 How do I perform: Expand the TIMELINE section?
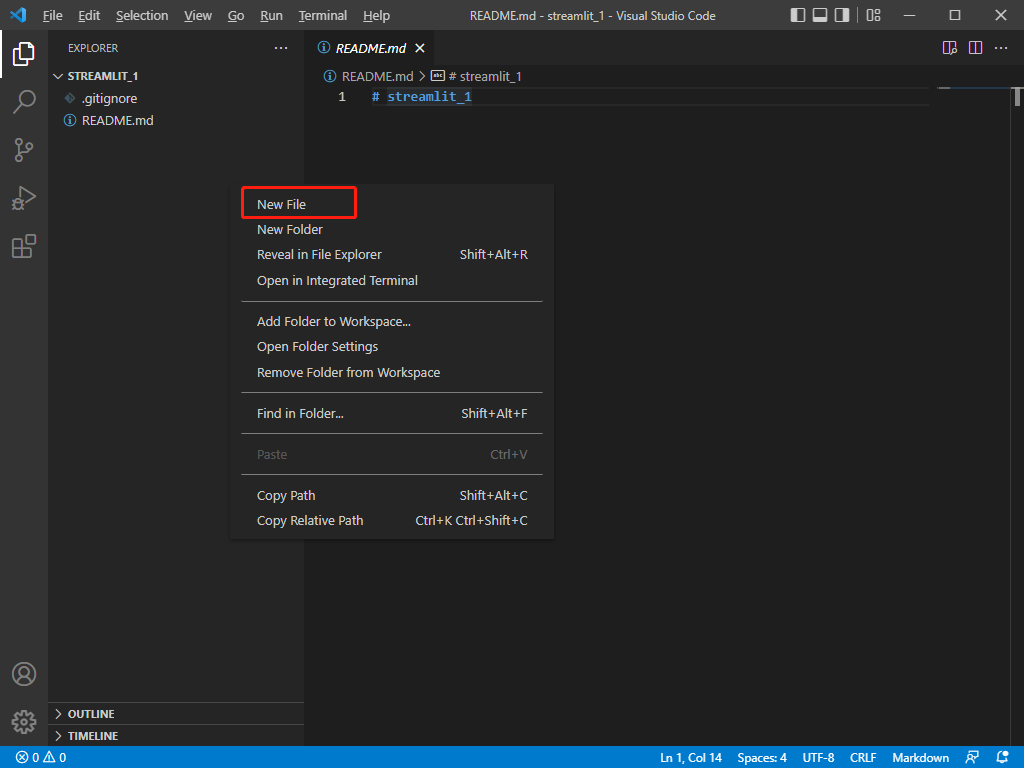point(58,736)
